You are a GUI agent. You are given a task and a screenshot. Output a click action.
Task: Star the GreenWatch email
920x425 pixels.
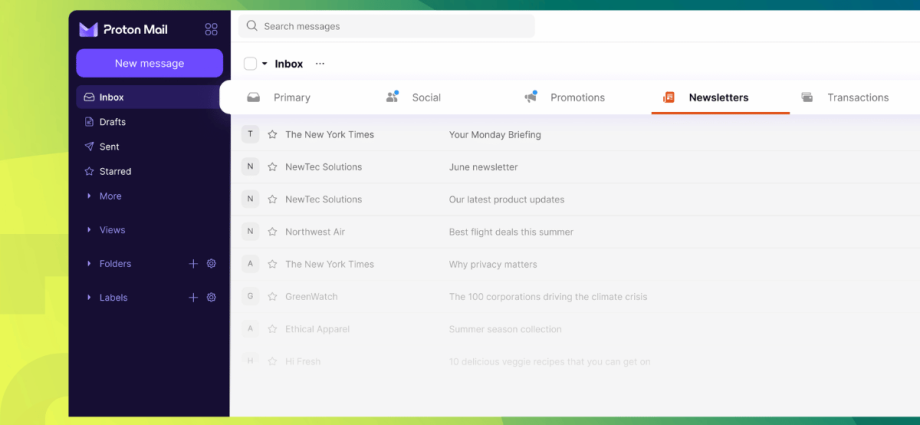(272, 296)
